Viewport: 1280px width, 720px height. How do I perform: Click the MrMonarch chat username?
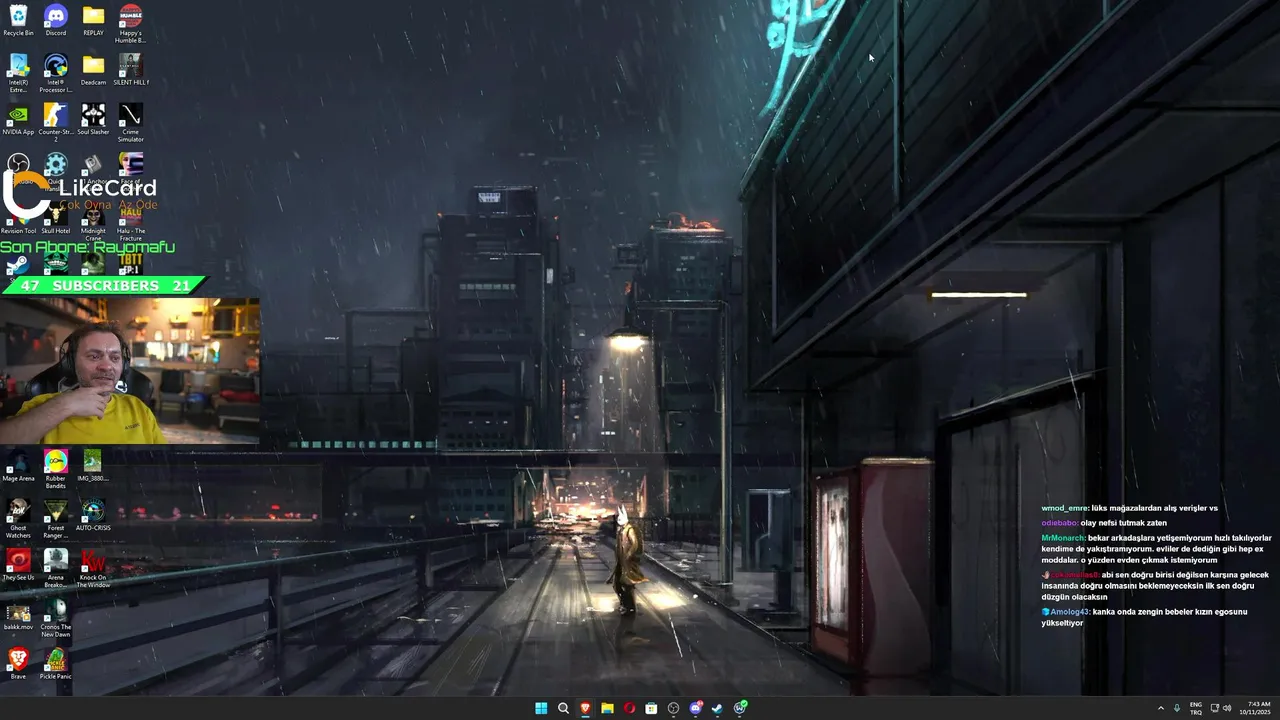click(1063, 538)
